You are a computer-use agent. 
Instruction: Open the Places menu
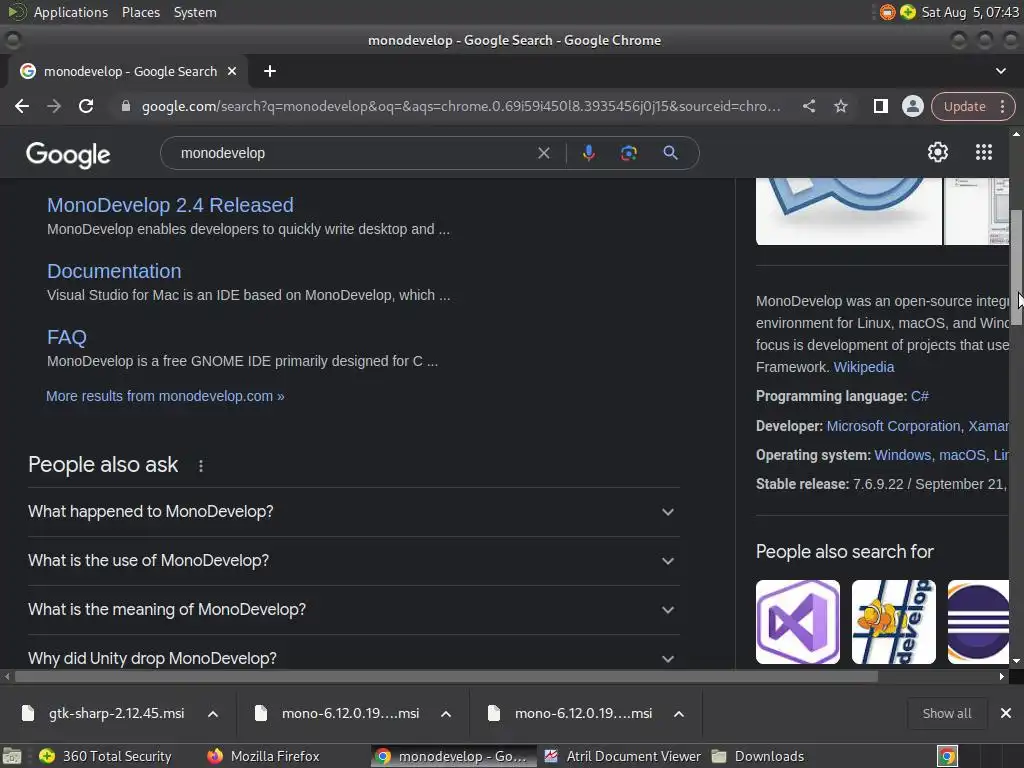140,12
